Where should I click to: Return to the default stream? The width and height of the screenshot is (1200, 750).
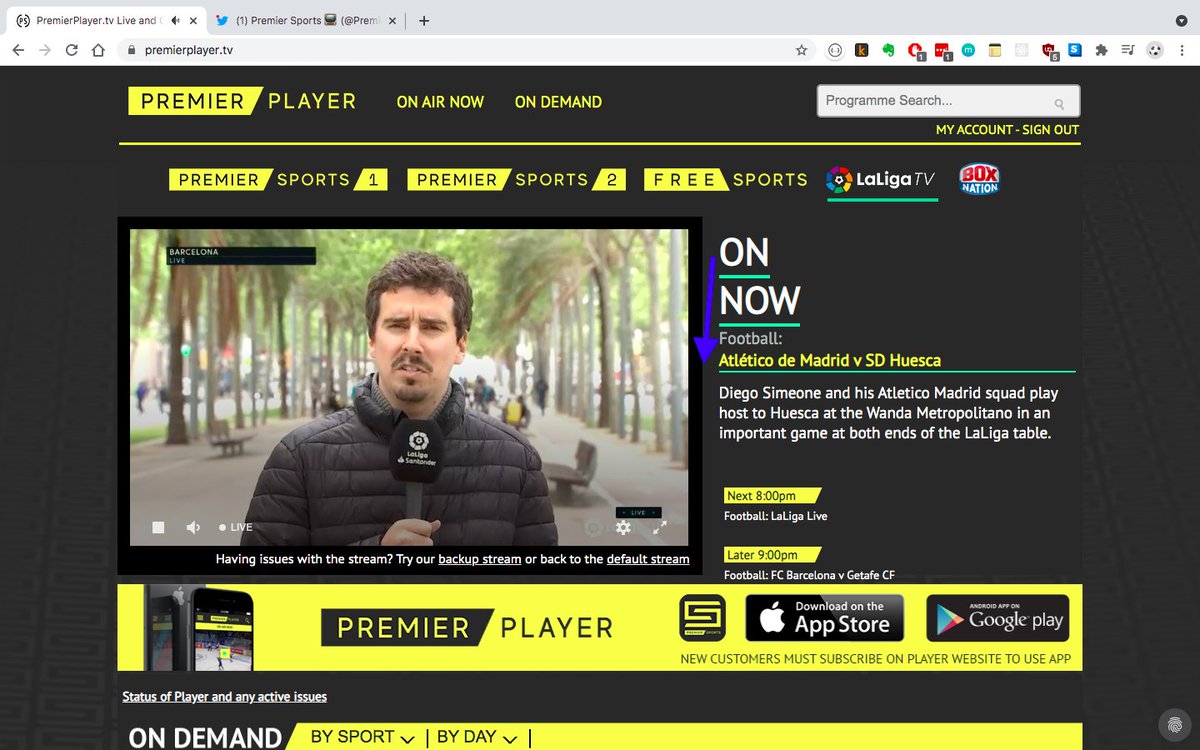(648, 559)
